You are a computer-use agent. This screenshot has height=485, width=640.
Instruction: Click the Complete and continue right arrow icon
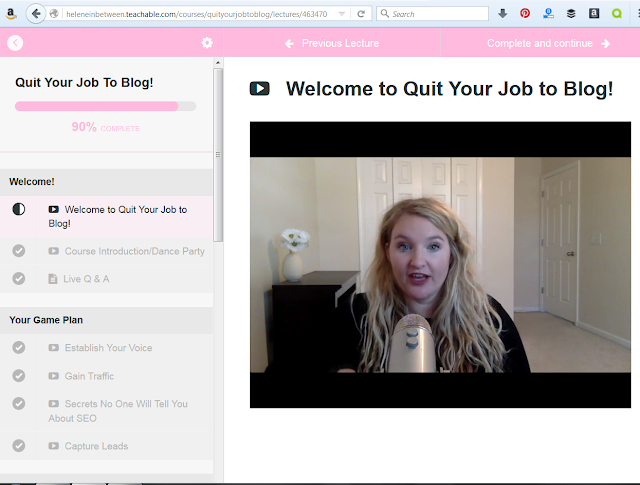(x=606, y=44)
